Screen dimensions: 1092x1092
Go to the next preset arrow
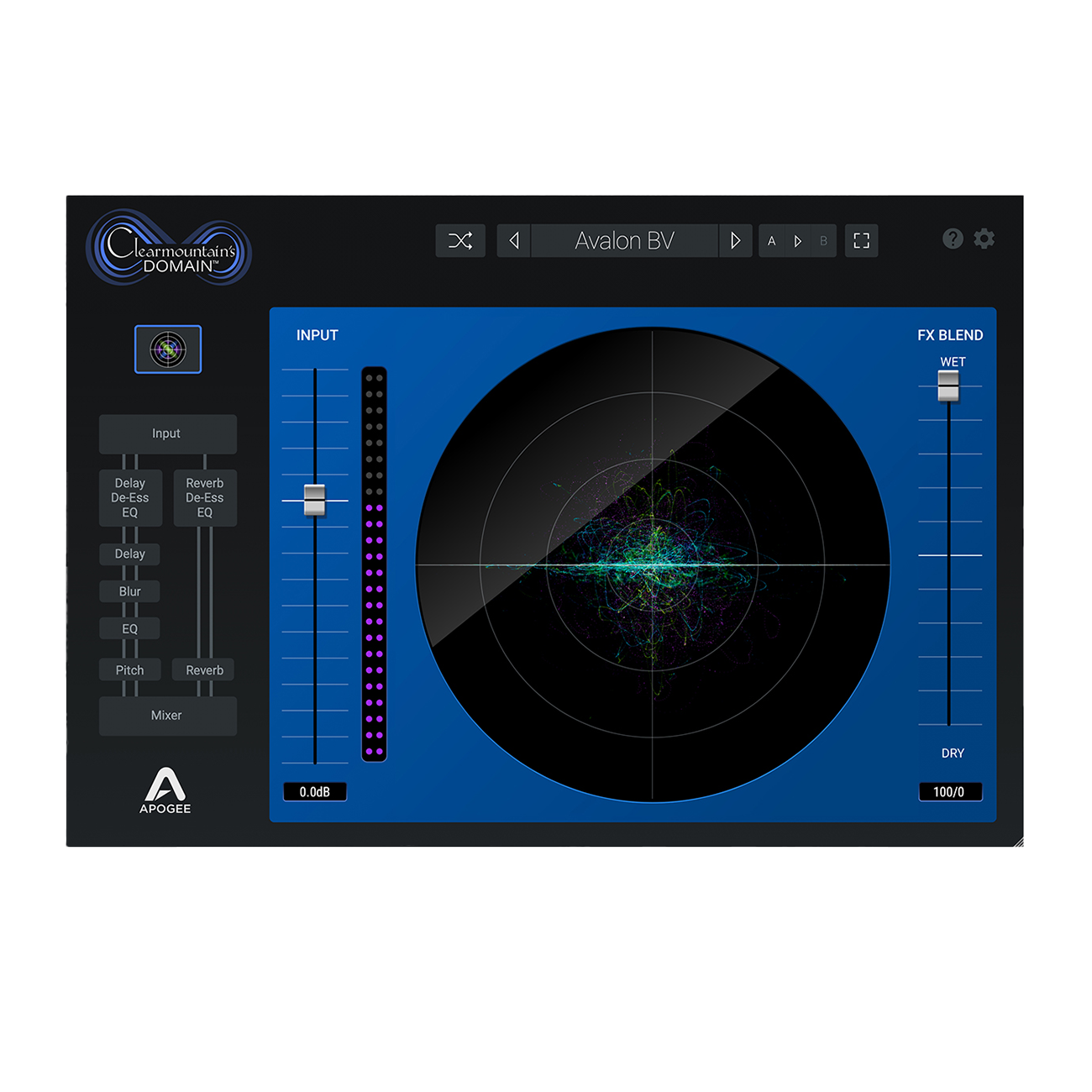click(735, 241)
